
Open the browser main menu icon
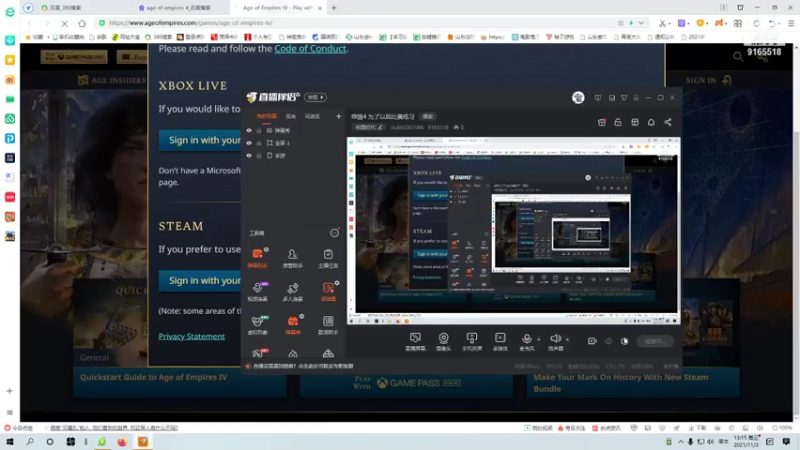tap(791, 23)
